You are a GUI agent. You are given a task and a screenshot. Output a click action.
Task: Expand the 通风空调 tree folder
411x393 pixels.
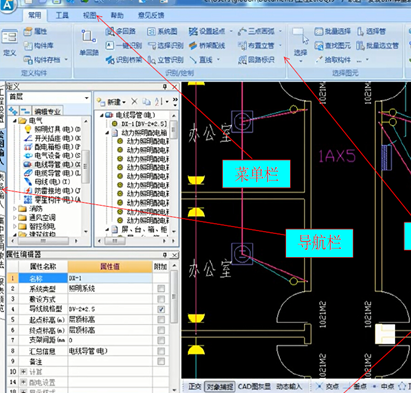click(x=14, y=217)
